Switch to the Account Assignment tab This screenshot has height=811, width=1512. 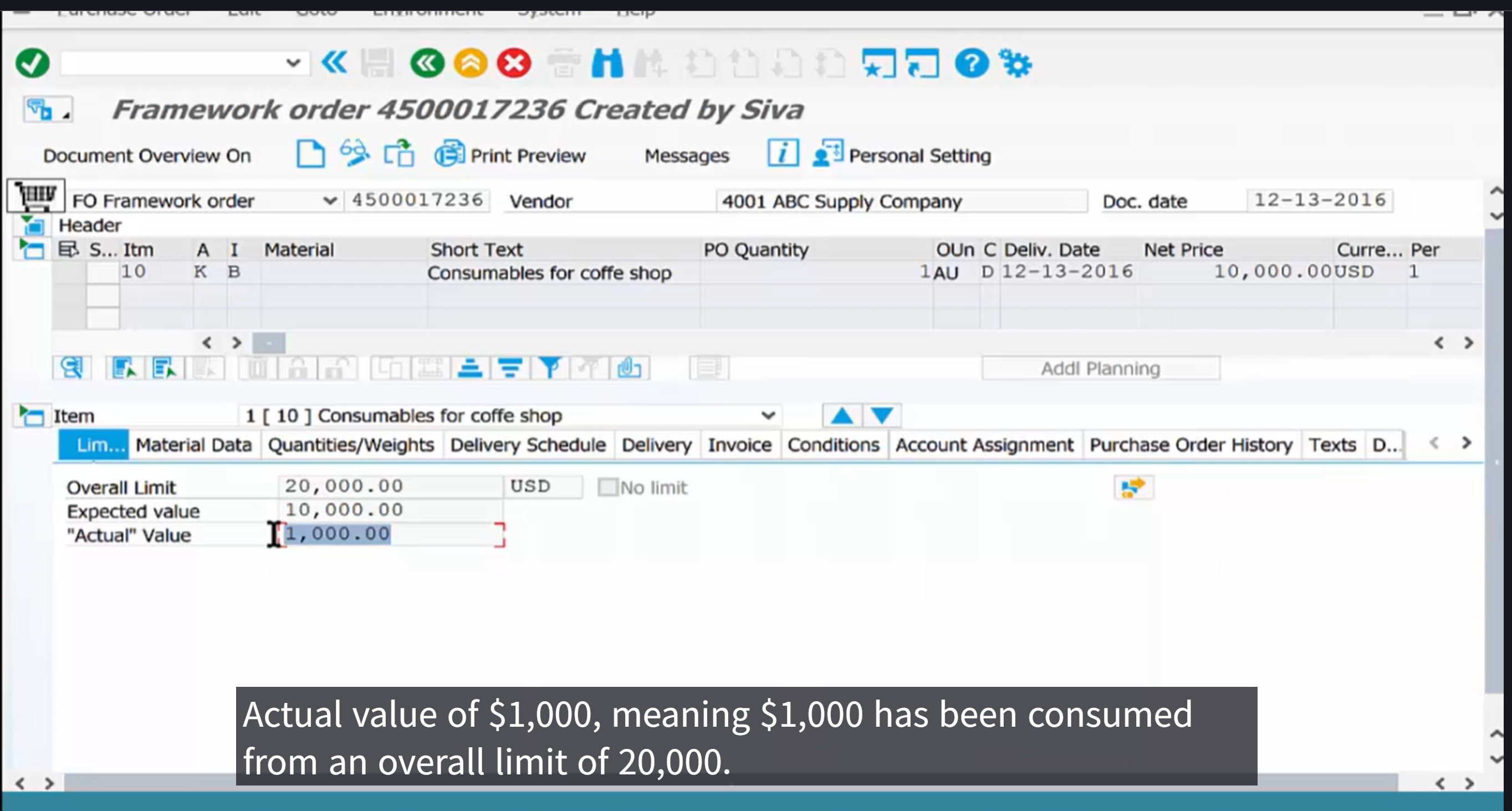coord(984,445)
